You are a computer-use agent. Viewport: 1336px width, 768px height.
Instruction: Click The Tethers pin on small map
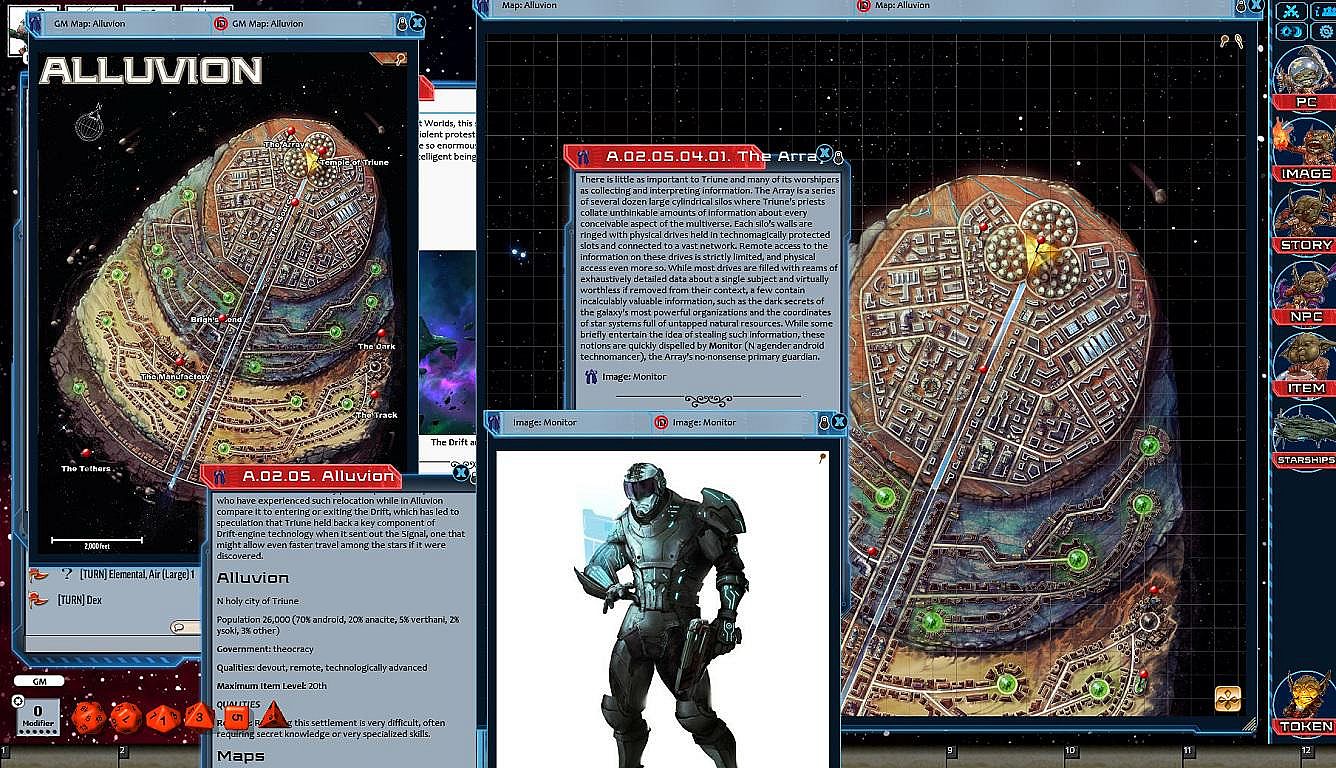(x=87, y=454)
